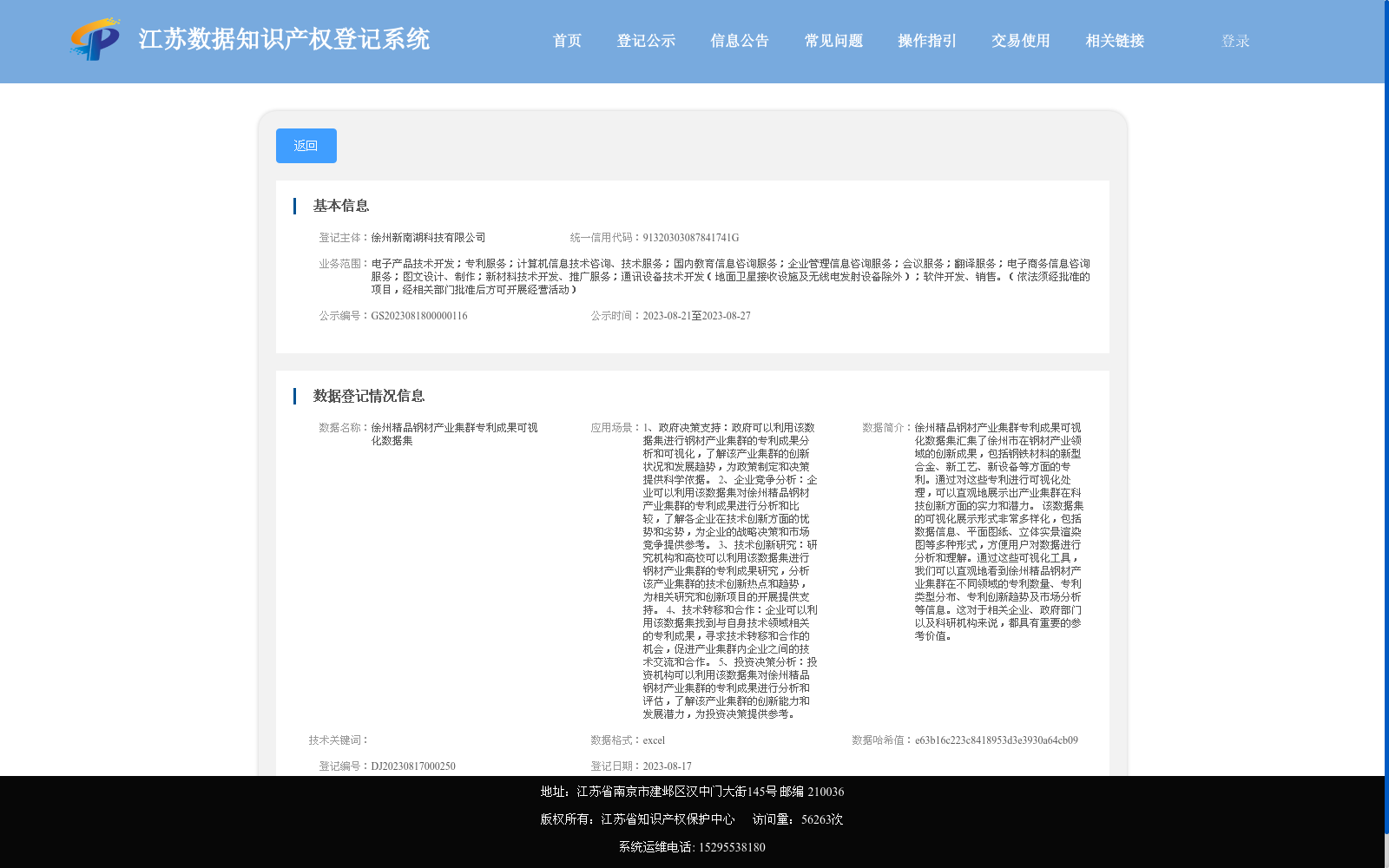Open the 交易使用 menu item

point(1021,41)
